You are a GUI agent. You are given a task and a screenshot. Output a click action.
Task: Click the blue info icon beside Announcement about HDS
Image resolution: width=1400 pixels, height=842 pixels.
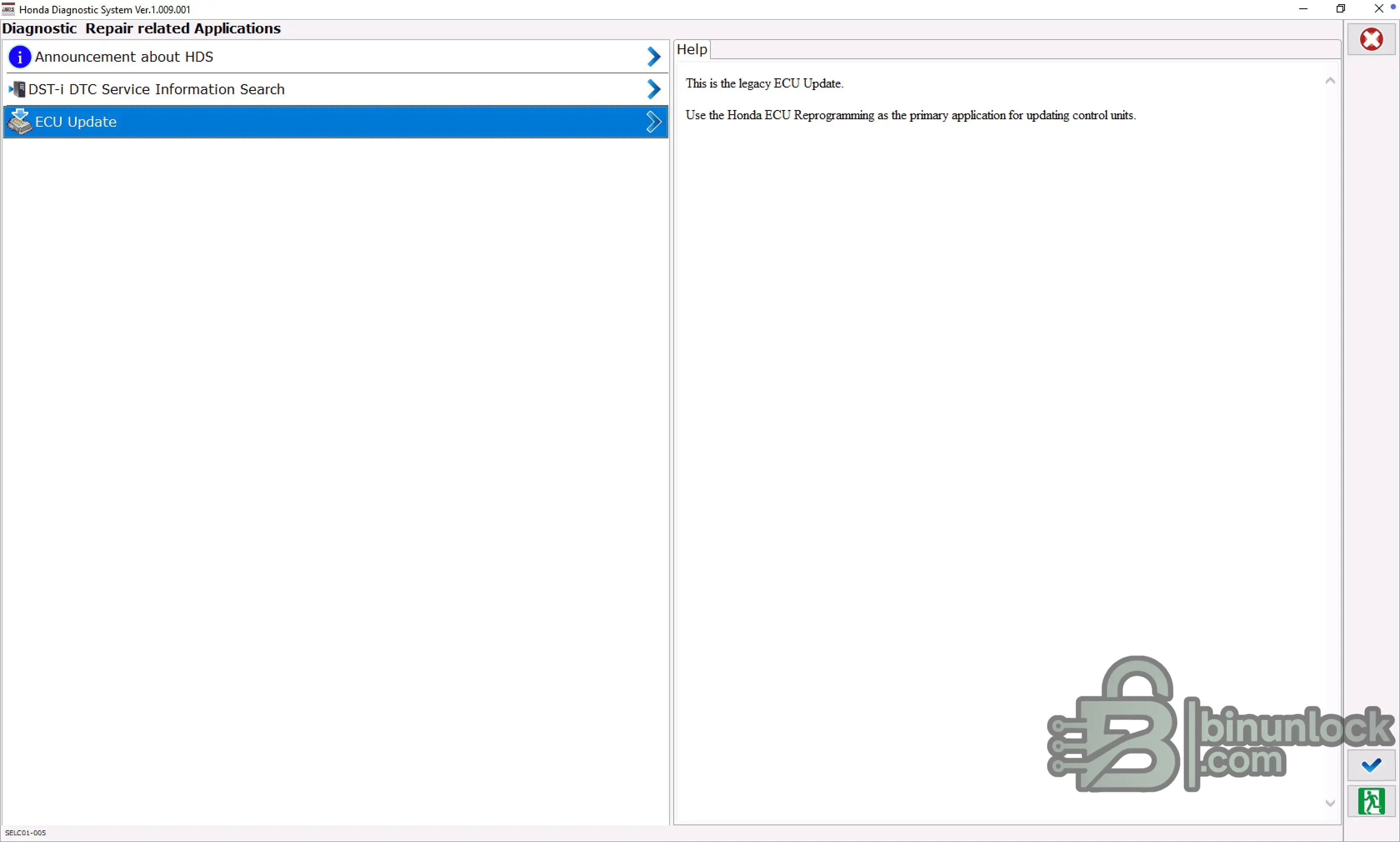20,57
